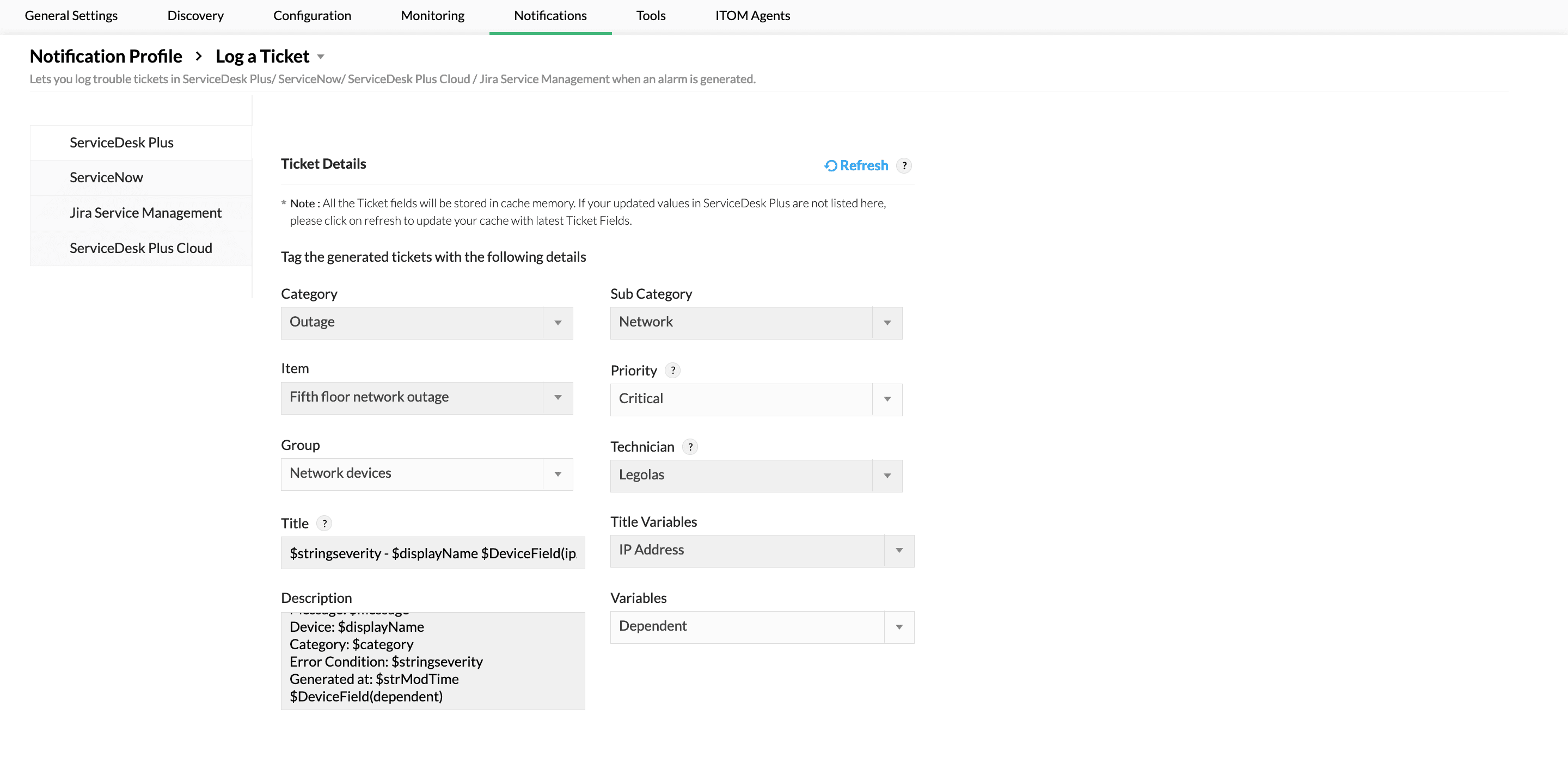Expand the Variables Dependent dropdown

click(899, 626)
